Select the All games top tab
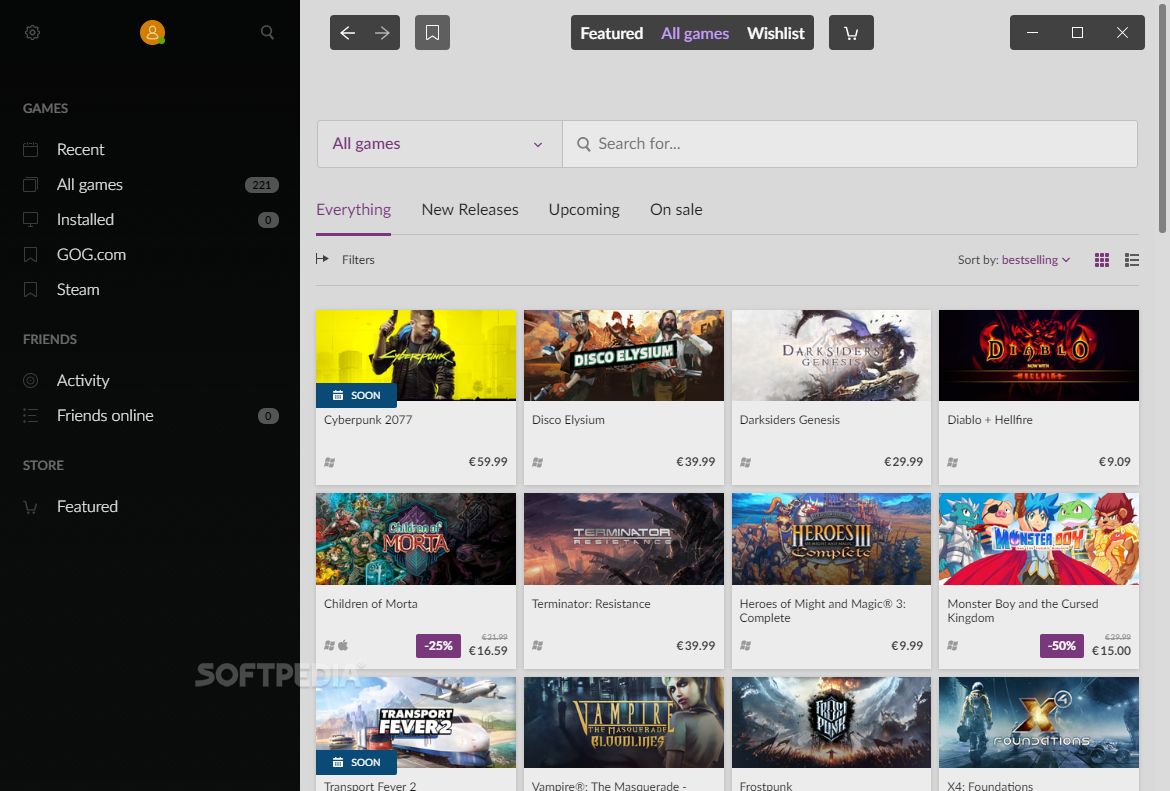Image resolution: width=1170 pixels, height=791 pixels. coord(695,34)
